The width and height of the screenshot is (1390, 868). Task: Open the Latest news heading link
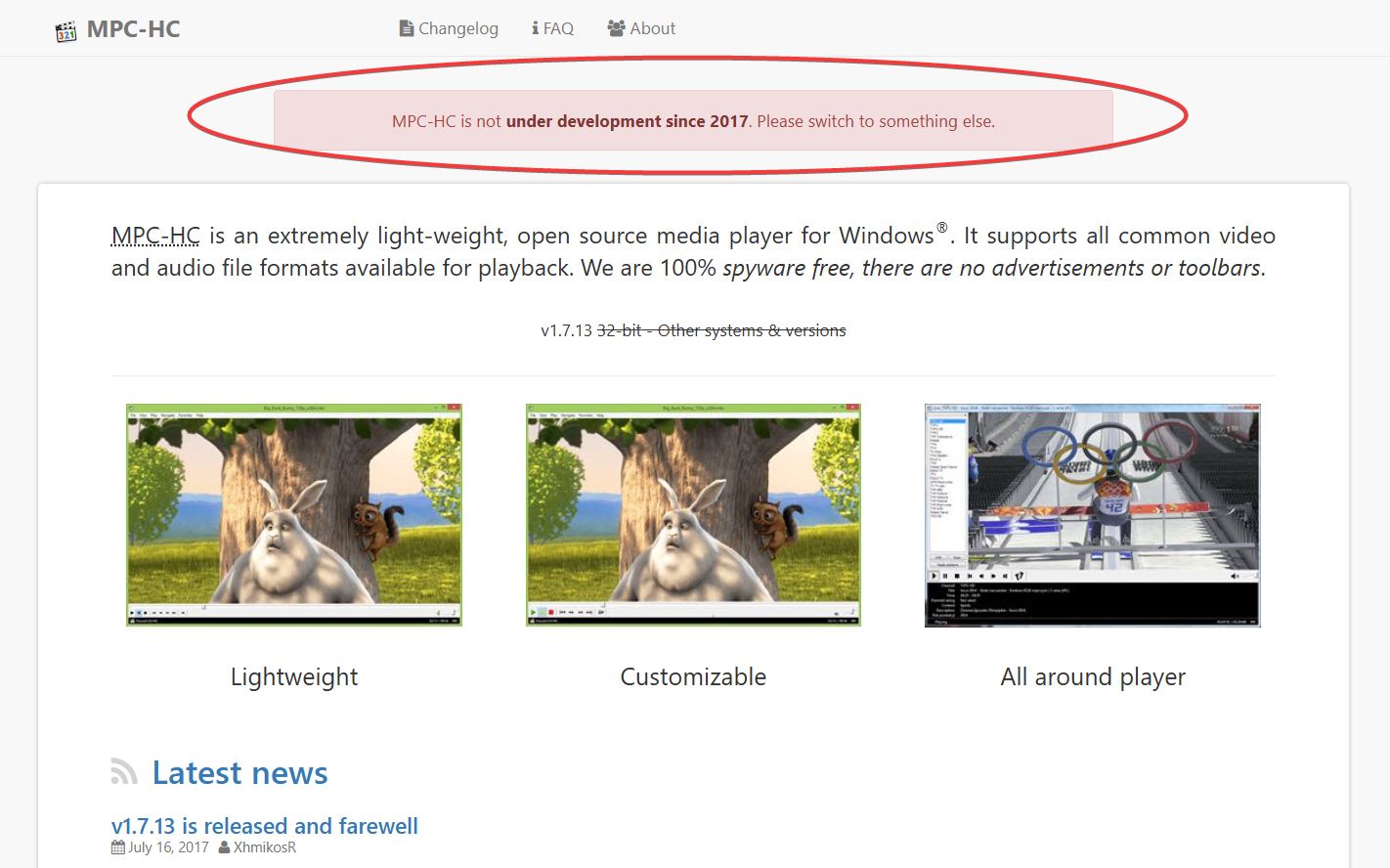(x=239, y=772)
